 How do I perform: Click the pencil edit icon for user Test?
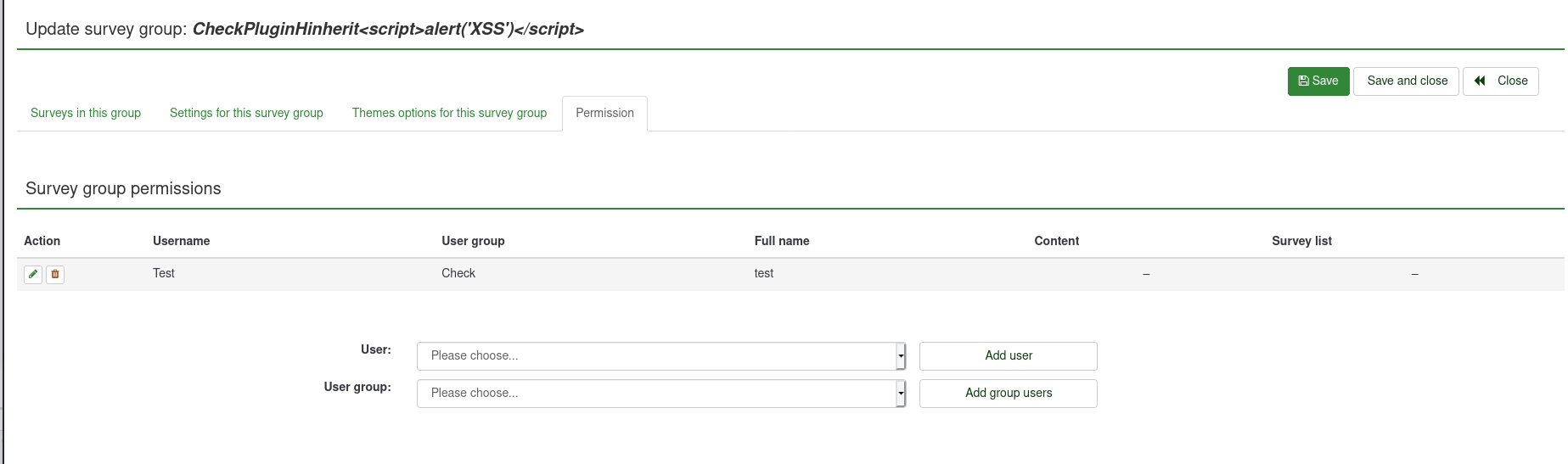[33, 274]
